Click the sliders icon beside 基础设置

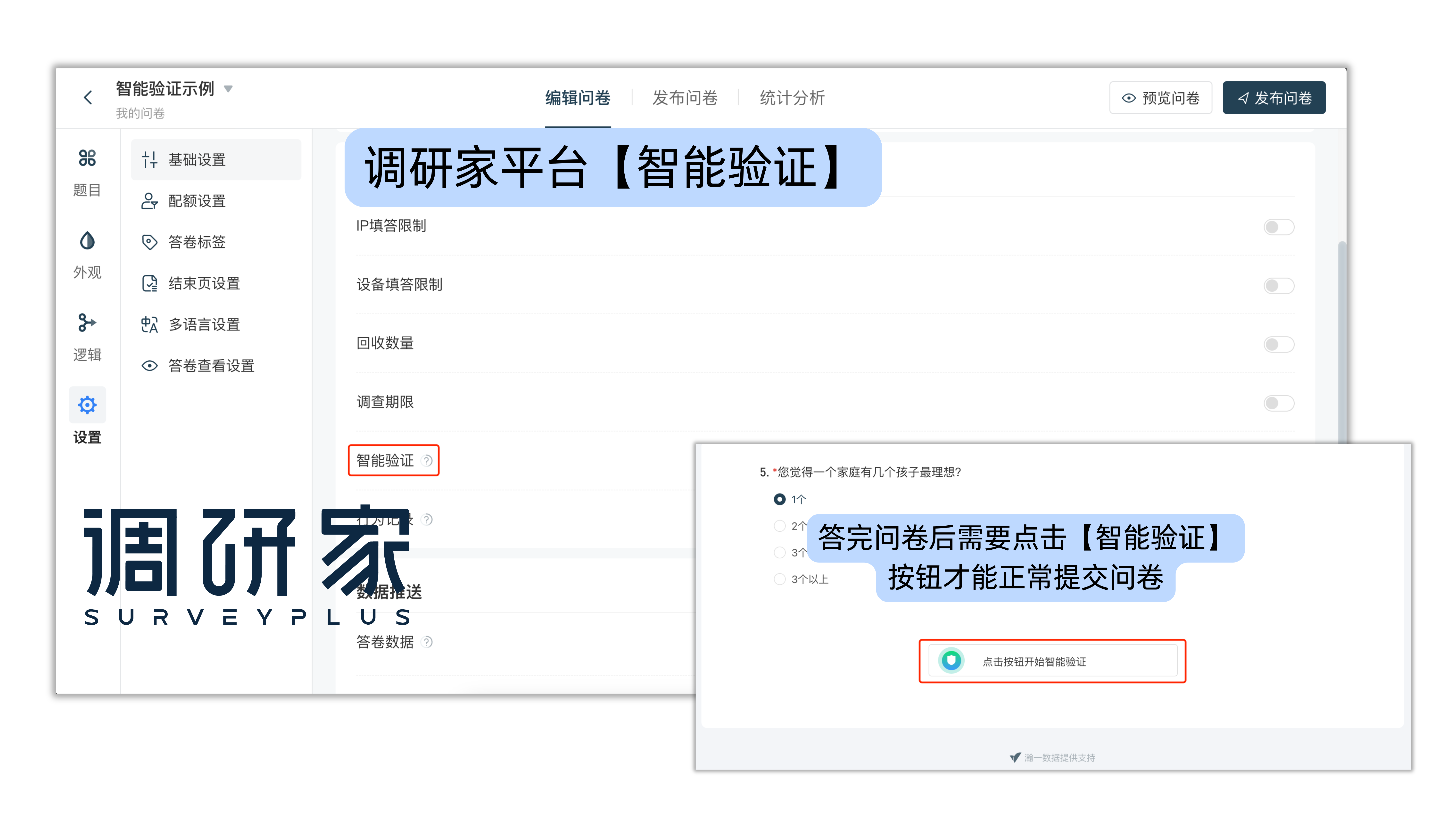149,160
